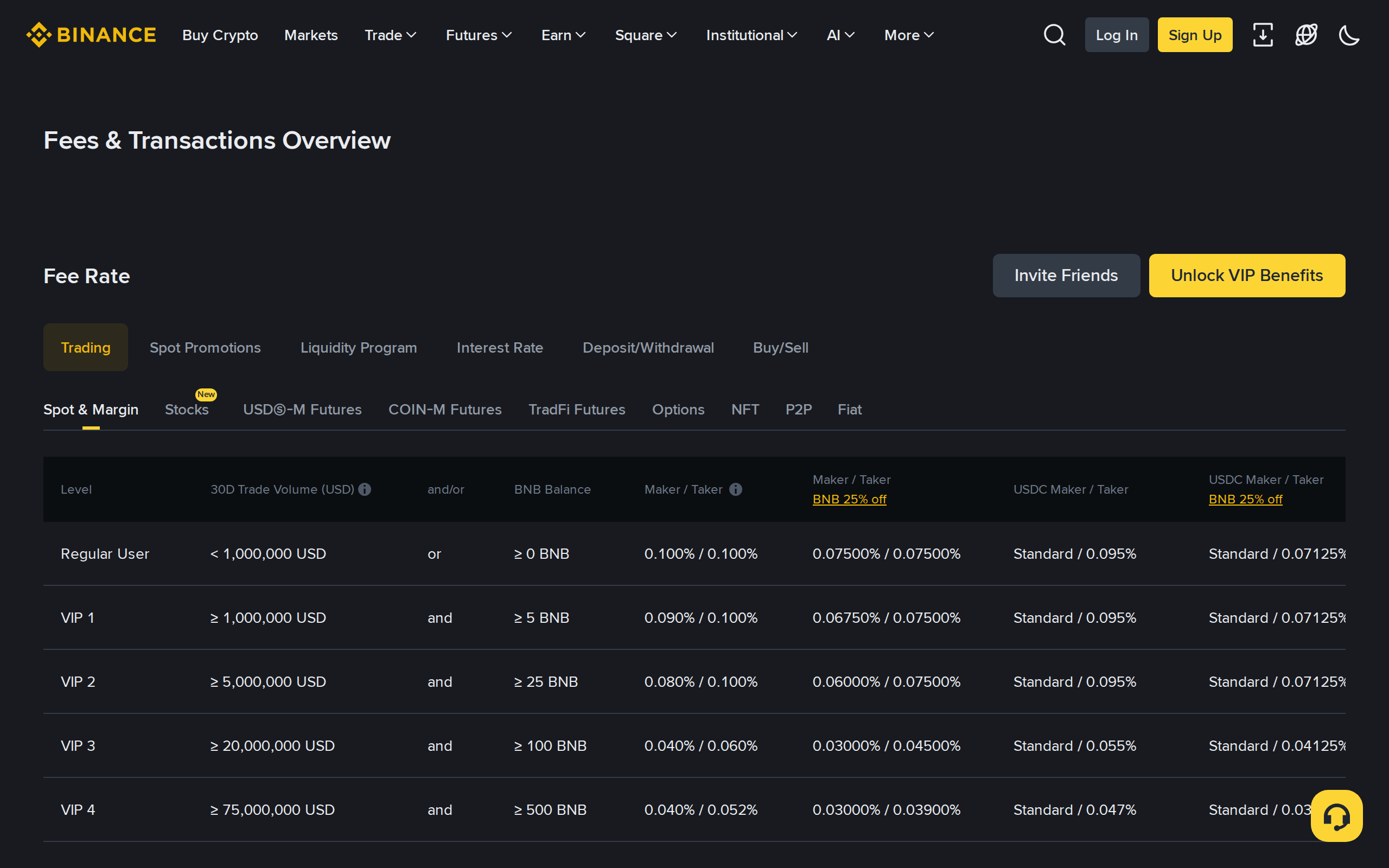Select the NFT sub-tab
The height and width of the screenshot is (868, 1389).
tap(745, 409)
